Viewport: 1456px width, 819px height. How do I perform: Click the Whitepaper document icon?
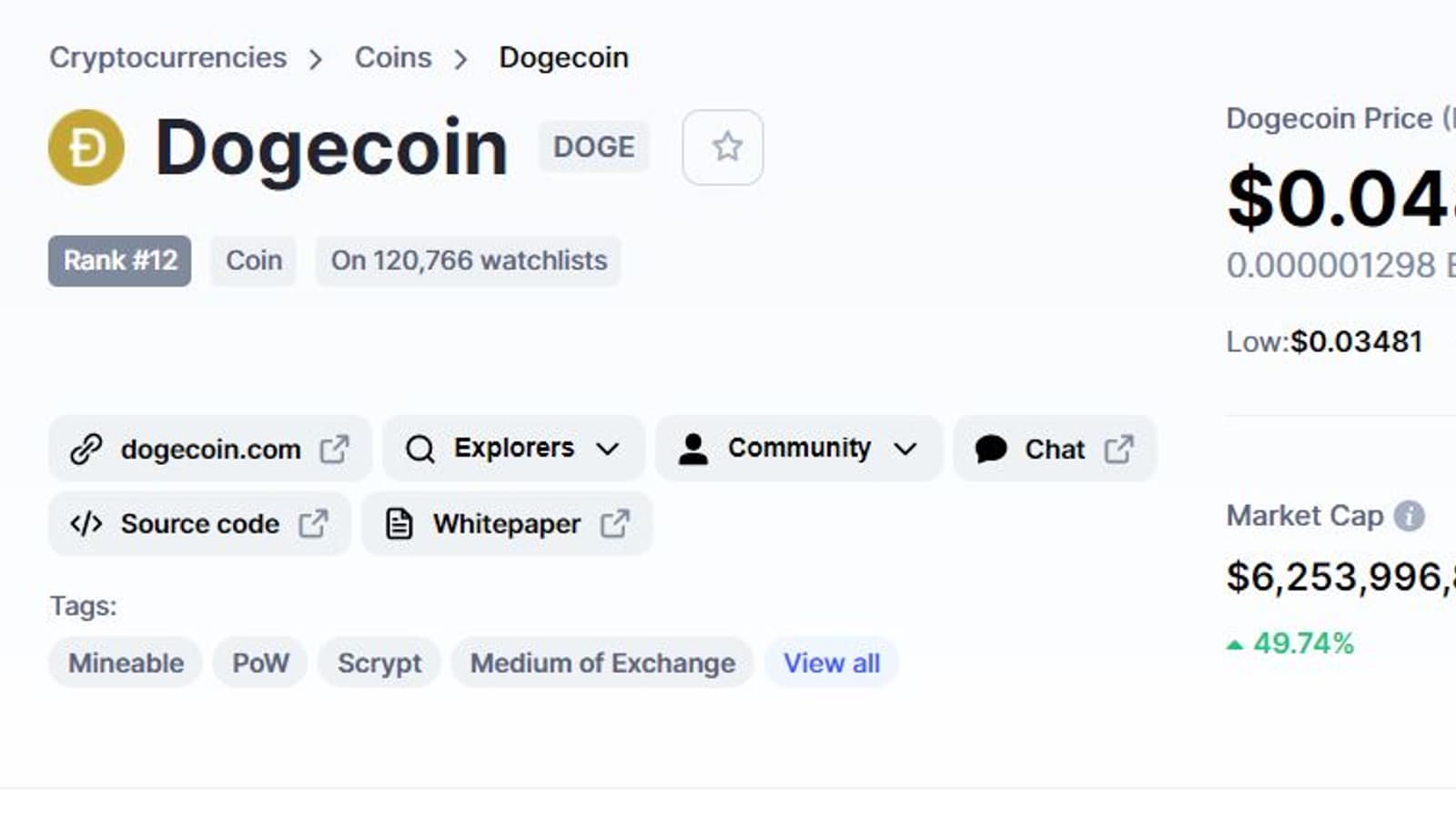(x=399, y=524)
